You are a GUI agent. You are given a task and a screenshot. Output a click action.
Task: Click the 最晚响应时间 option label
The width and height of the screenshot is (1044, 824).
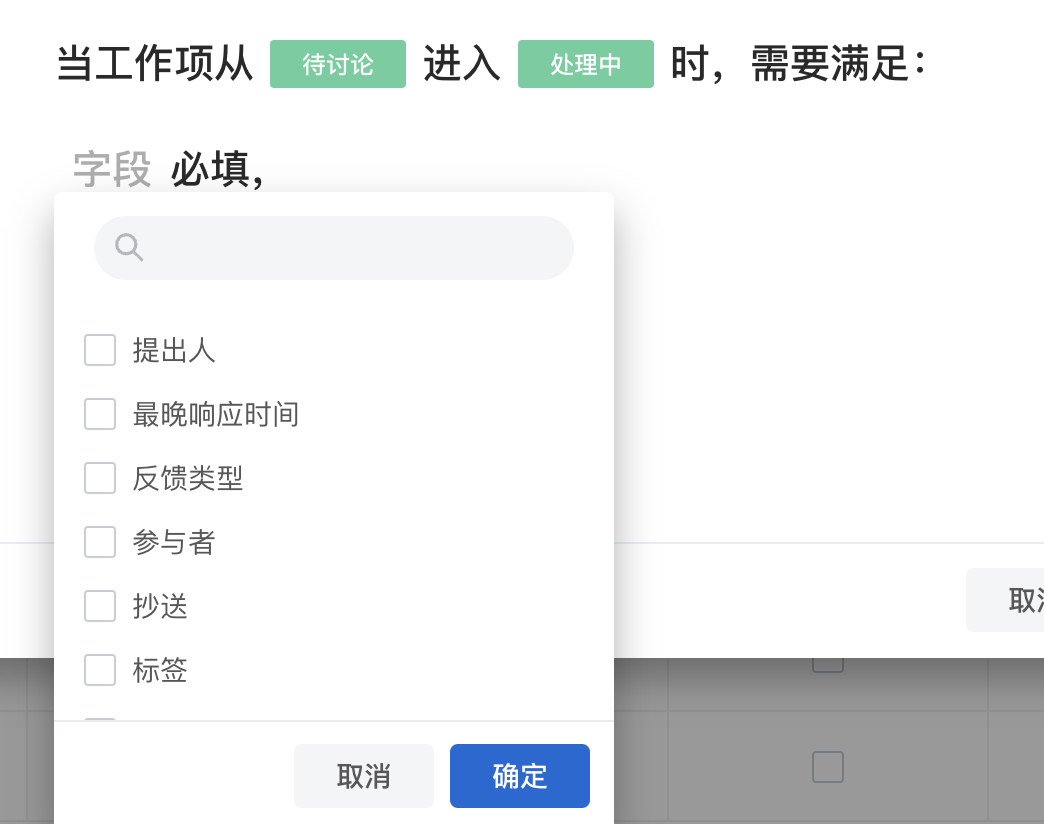(215, 414)
